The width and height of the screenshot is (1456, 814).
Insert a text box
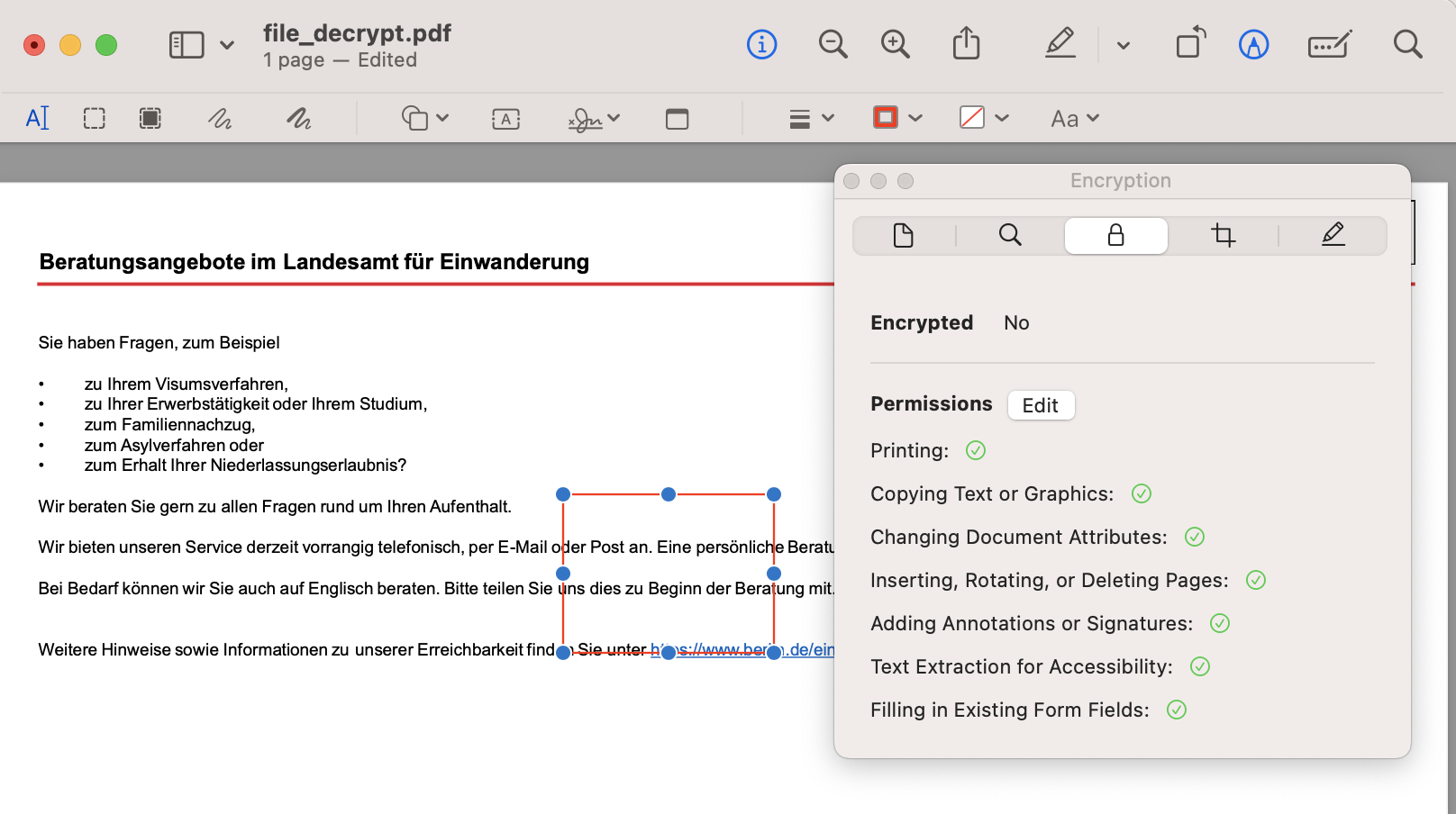tap(506, 119)
